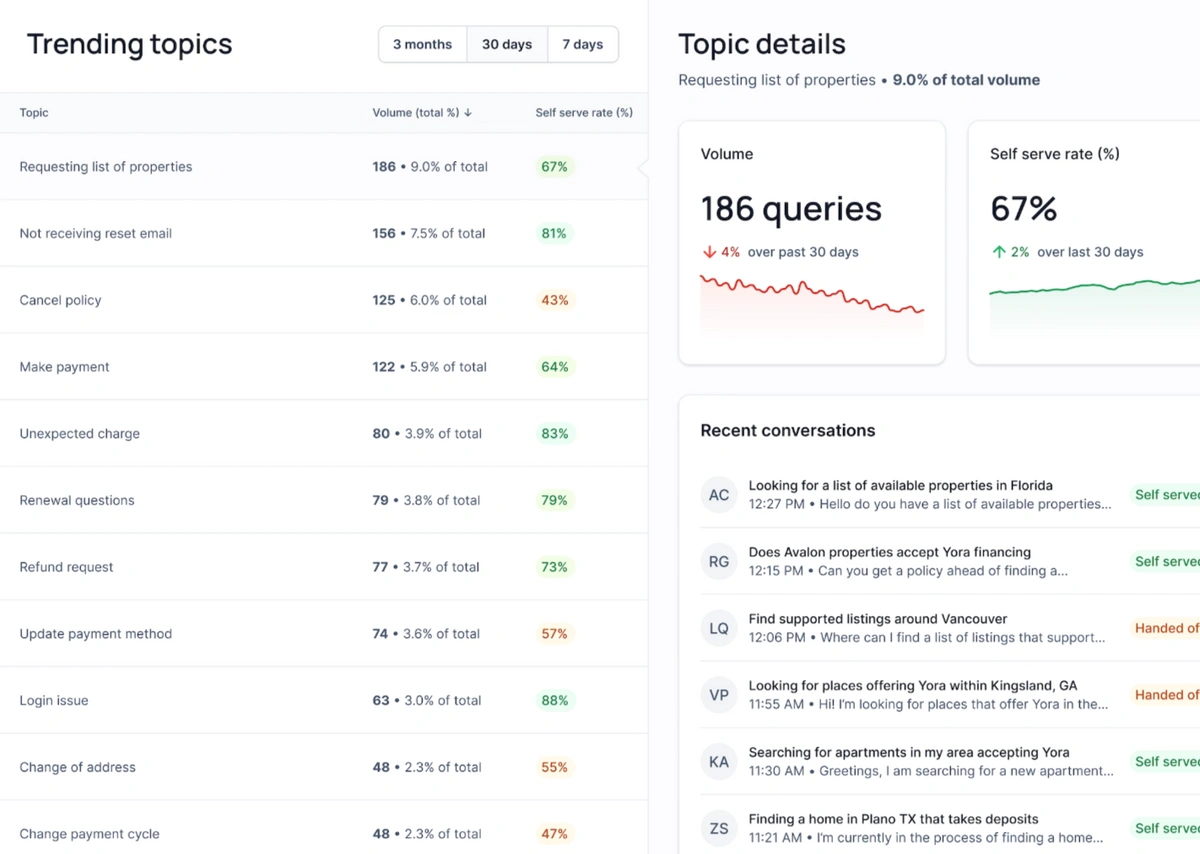Image resolution: width=1200 pixels, height=854 pixels.
Task: Open the AC avatar in Recent conversations
Action: pyautogui.click(x=719, y=495)
